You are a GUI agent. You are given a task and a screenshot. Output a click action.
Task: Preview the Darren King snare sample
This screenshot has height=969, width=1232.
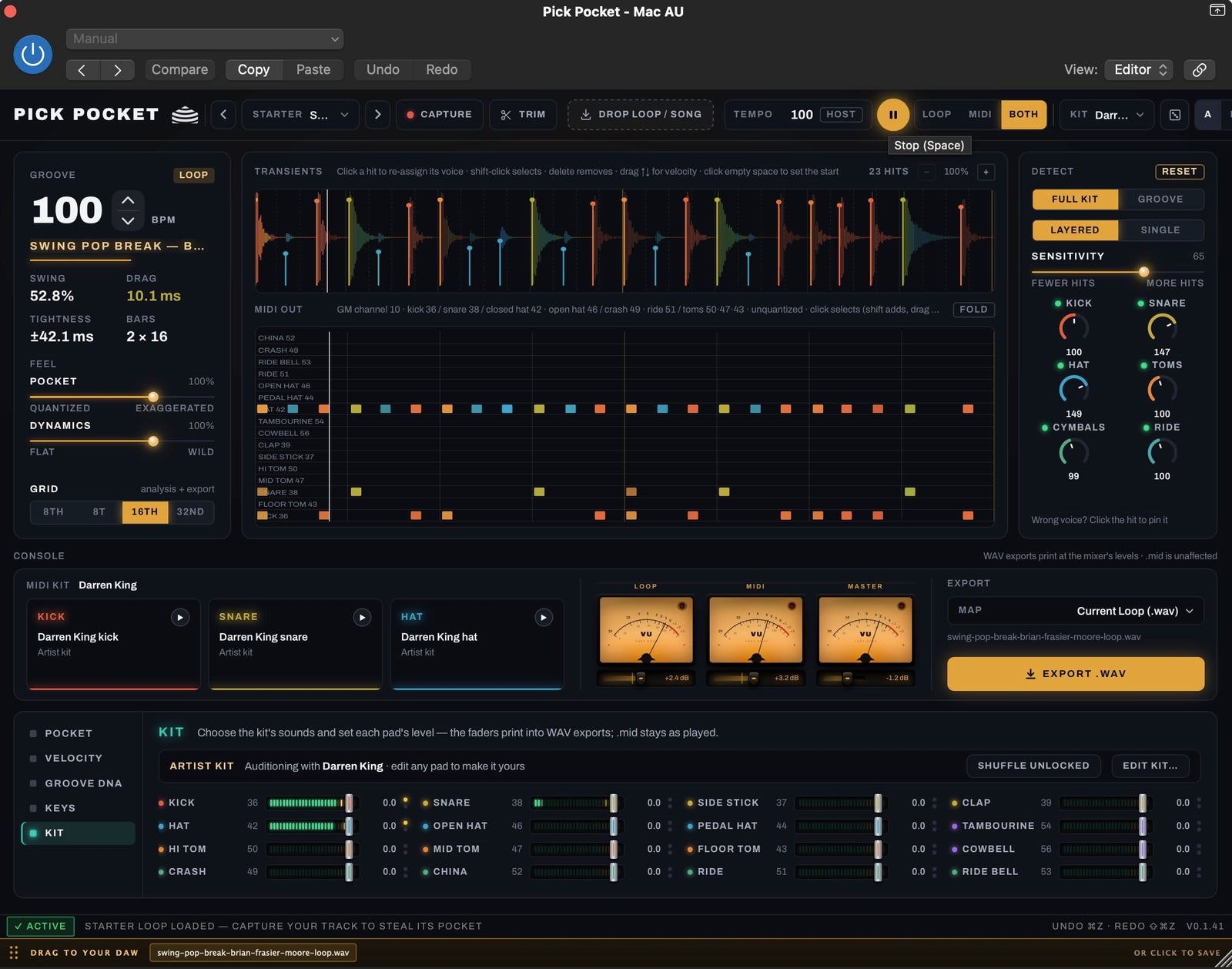click(362, 617)
